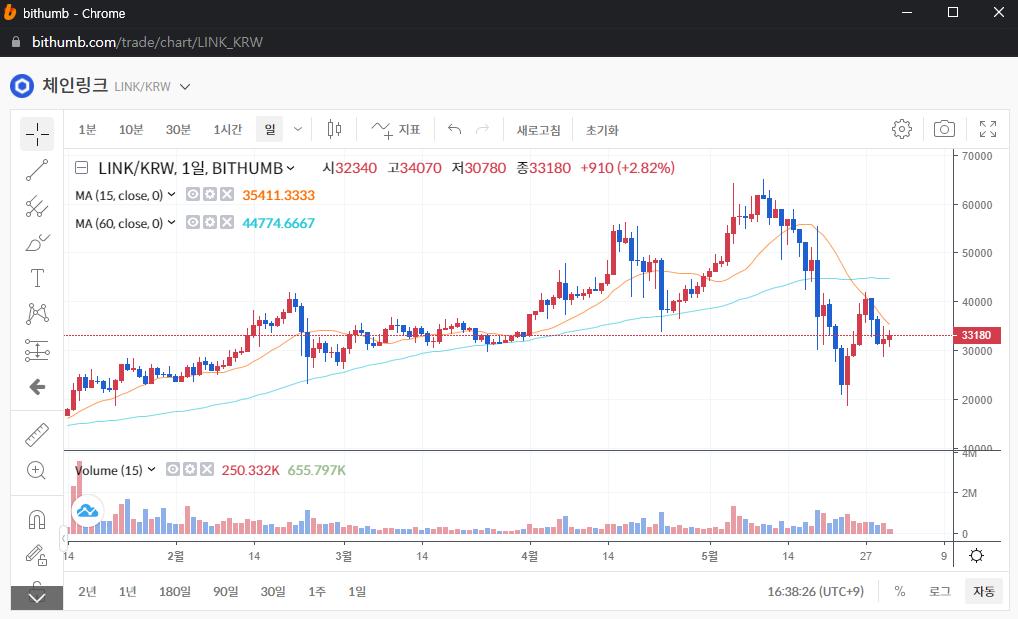
Task: Click the 33180 current price label
Action: click(x=976, y=335)
